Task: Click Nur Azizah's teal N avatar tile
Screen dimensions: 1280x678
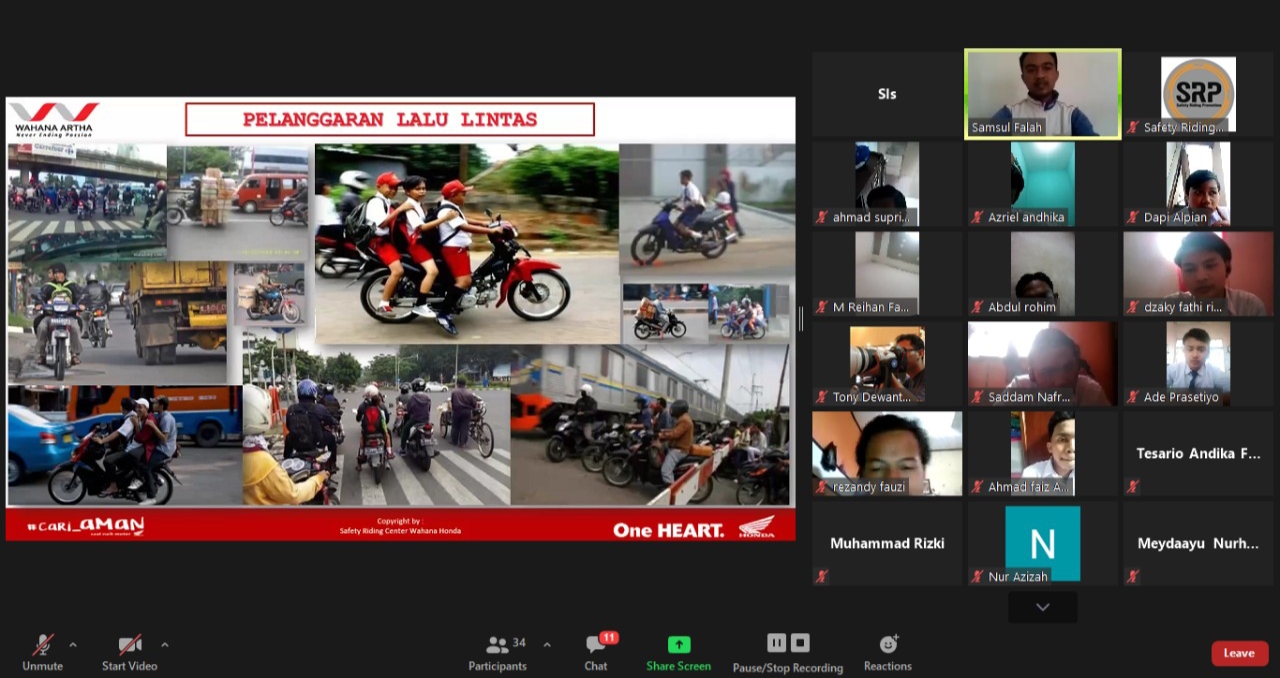Action: click(x=1042, y=543)
